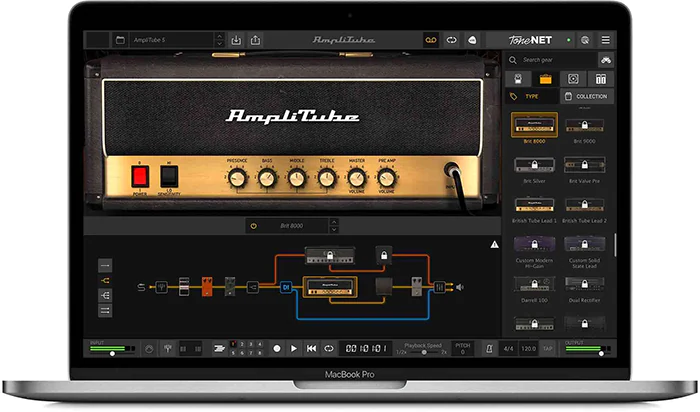This screenshot has height=412, width=700.
Task: Click the signal splitter block
Action: tap(252, 287)
